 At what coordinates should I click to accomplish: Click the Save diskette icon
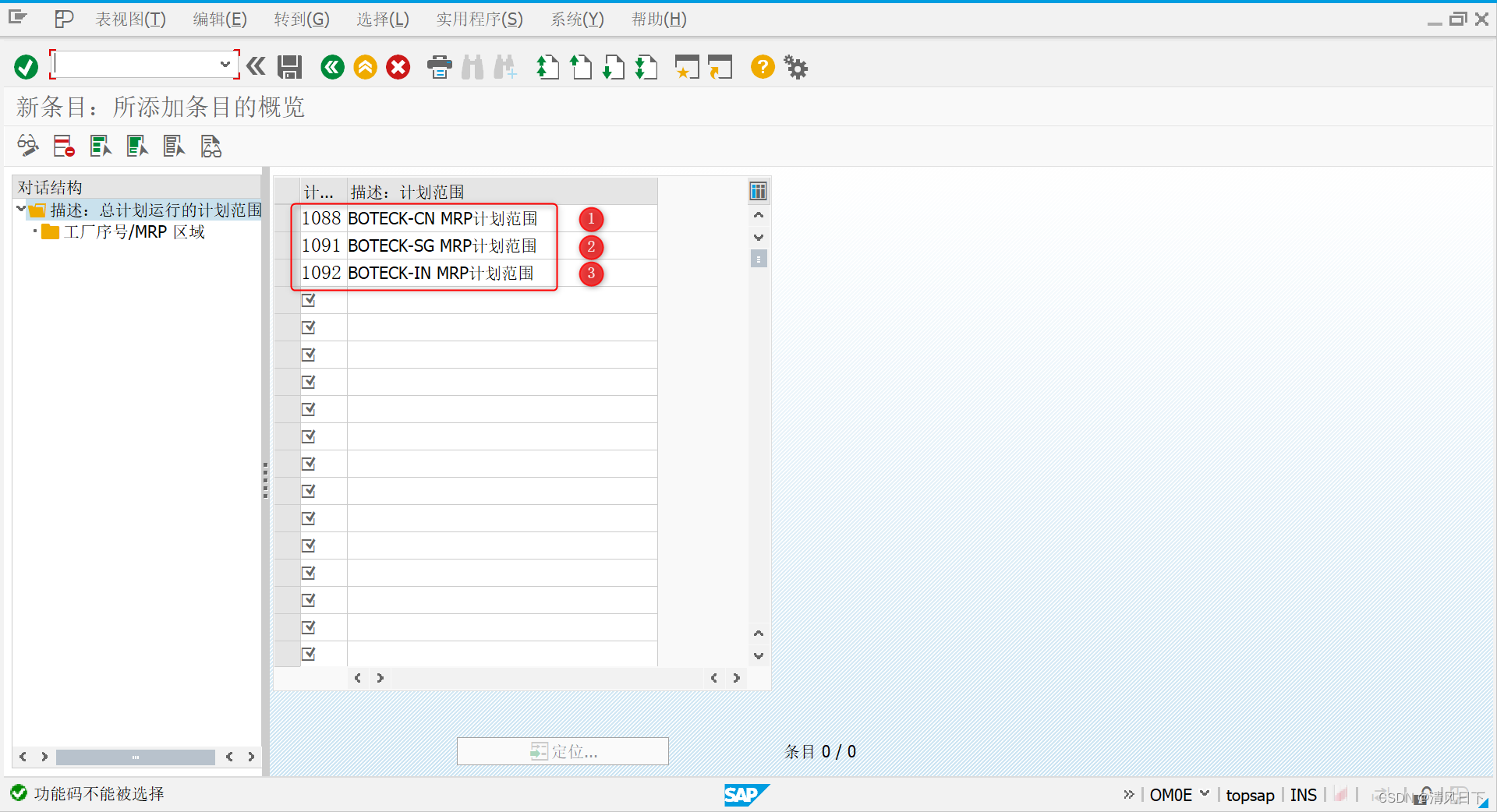point(290,67)
